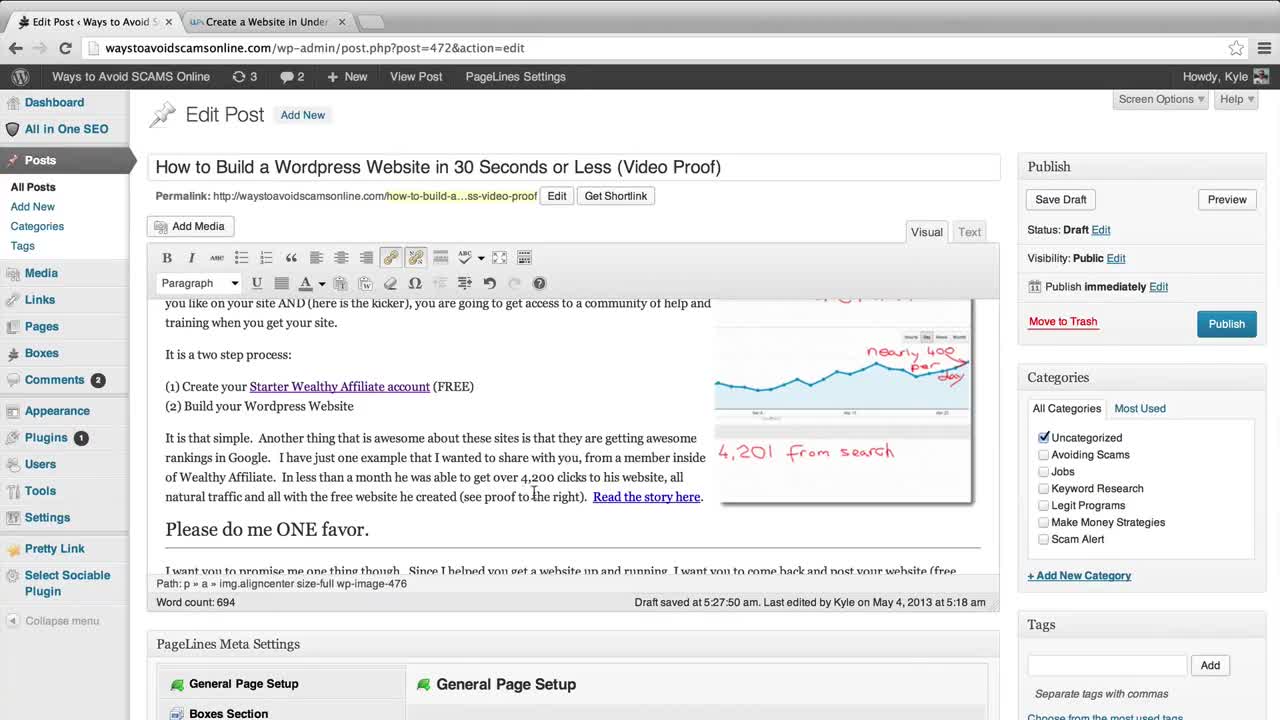Click the Add Media button

190,227
